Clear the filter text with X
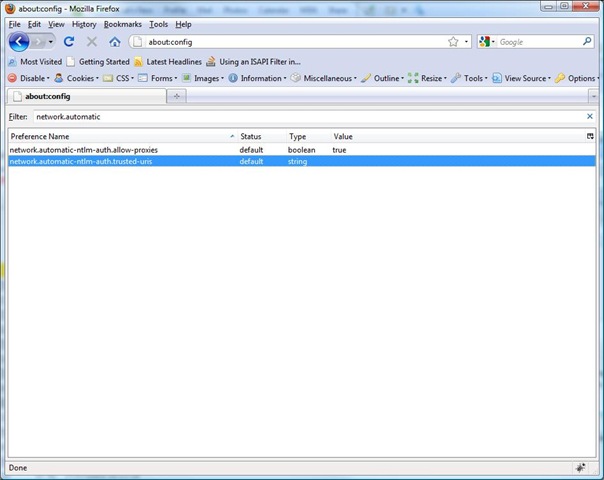The height and width of the screenshot is (480, 604). click(x=590, y=116)
